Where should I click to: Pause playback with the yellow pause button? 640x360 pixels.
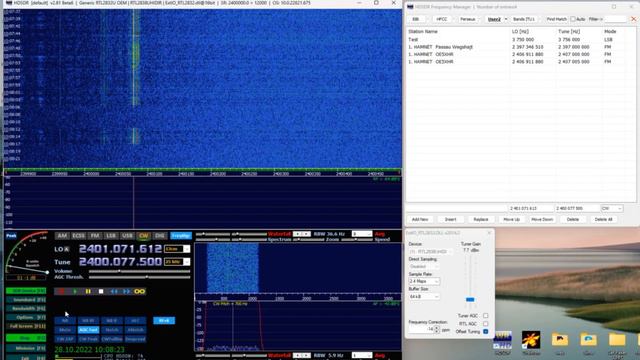pyautogui.click(x=88, y=291)
